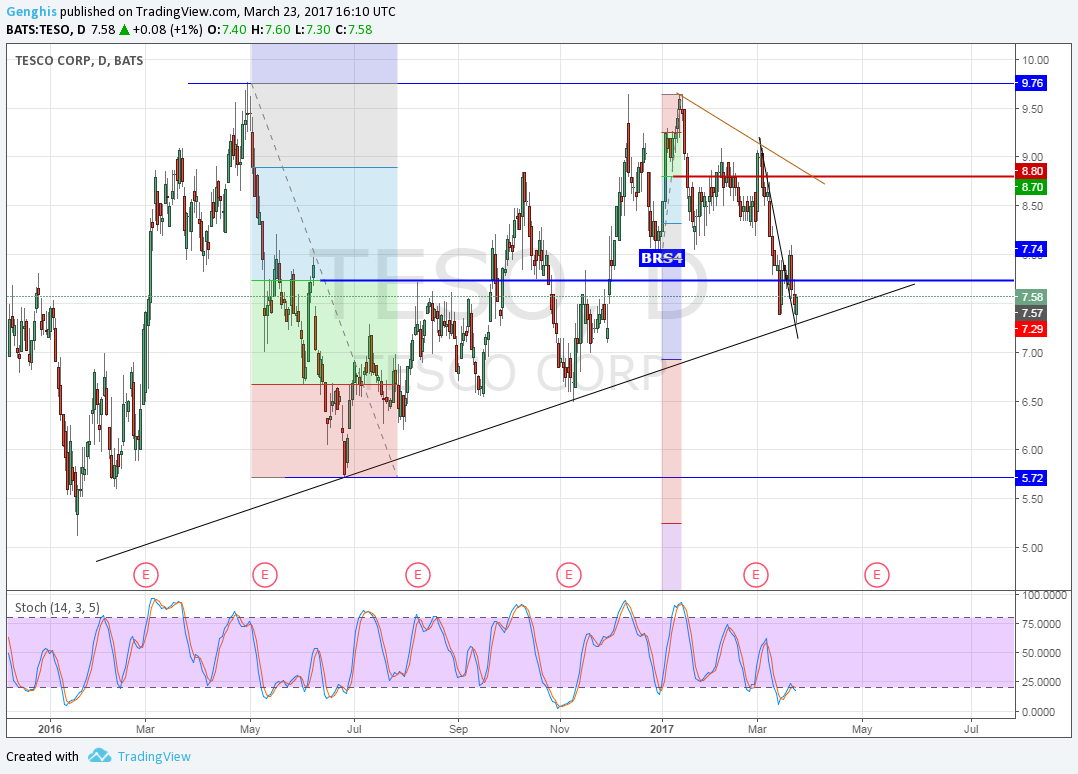Click the Created with footer text
This screenshot has width=1078, height=774.
[43, 756]
